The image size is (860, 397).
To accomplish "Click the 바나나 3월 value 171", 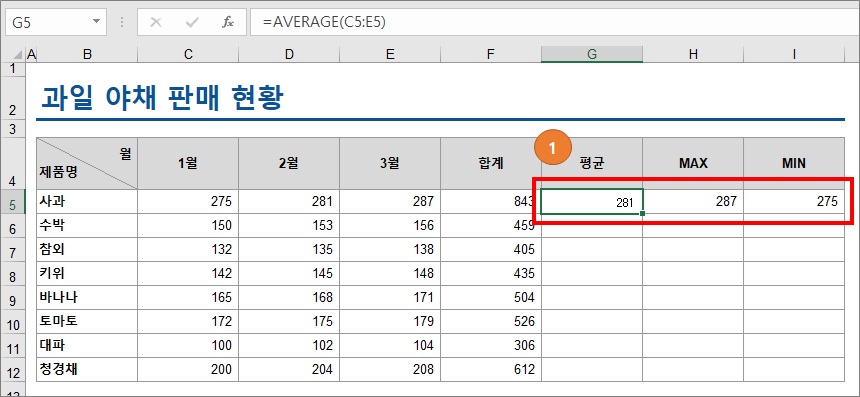I will [390, 297].
